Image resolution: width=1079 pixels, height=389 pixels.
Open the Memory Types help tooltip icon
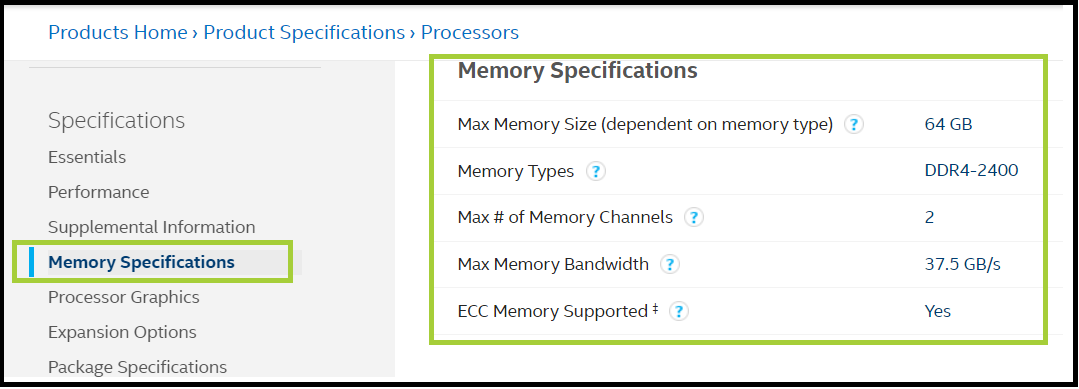595,171
